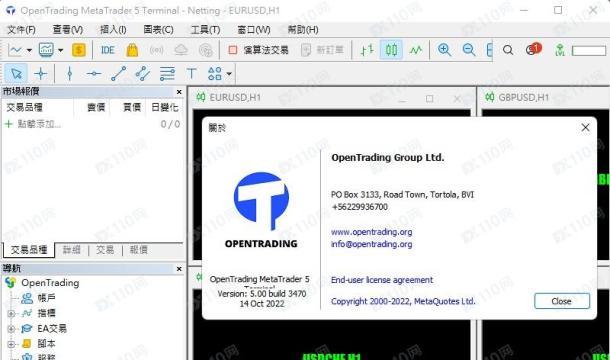The width and height of the screenshot is (610, 360).
Task: Click the chart templates icon
Action: (46, 50)
